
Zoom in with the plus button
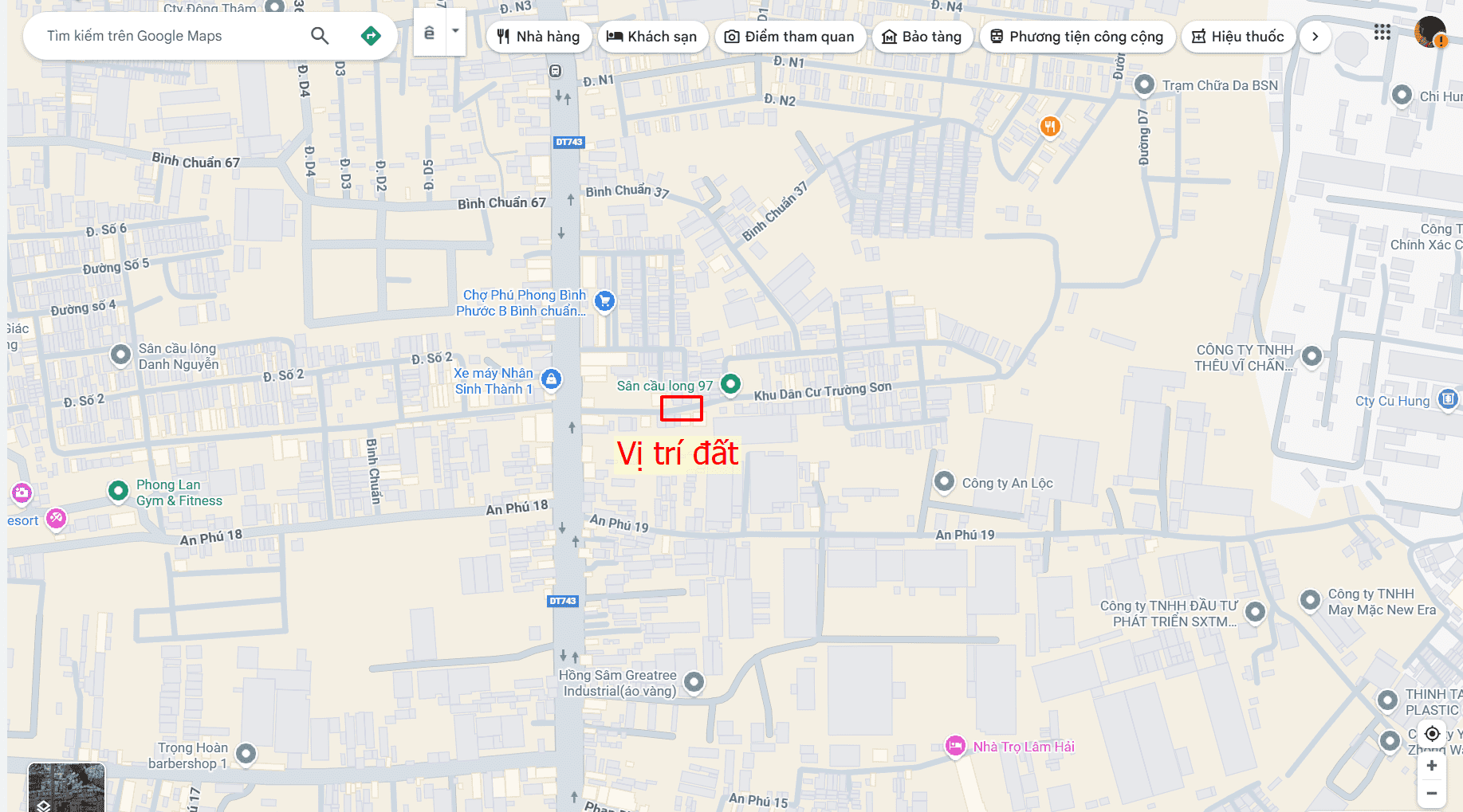[1432, 766]
